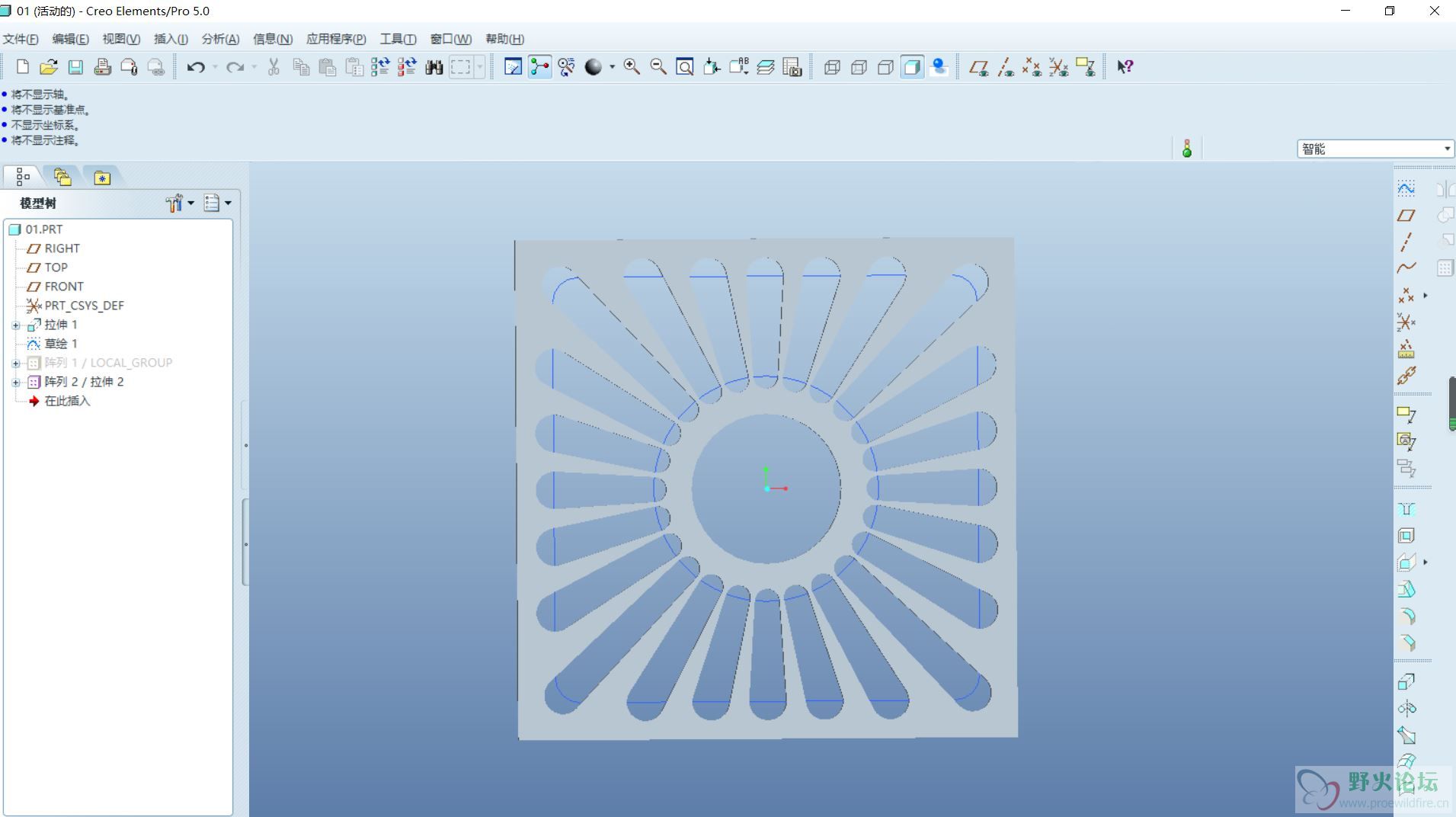Toggle coordinate systems display
Image resolution: width=1456 pixels, height=817 pixels.
pyautogui.click(x=1059, y=67)
